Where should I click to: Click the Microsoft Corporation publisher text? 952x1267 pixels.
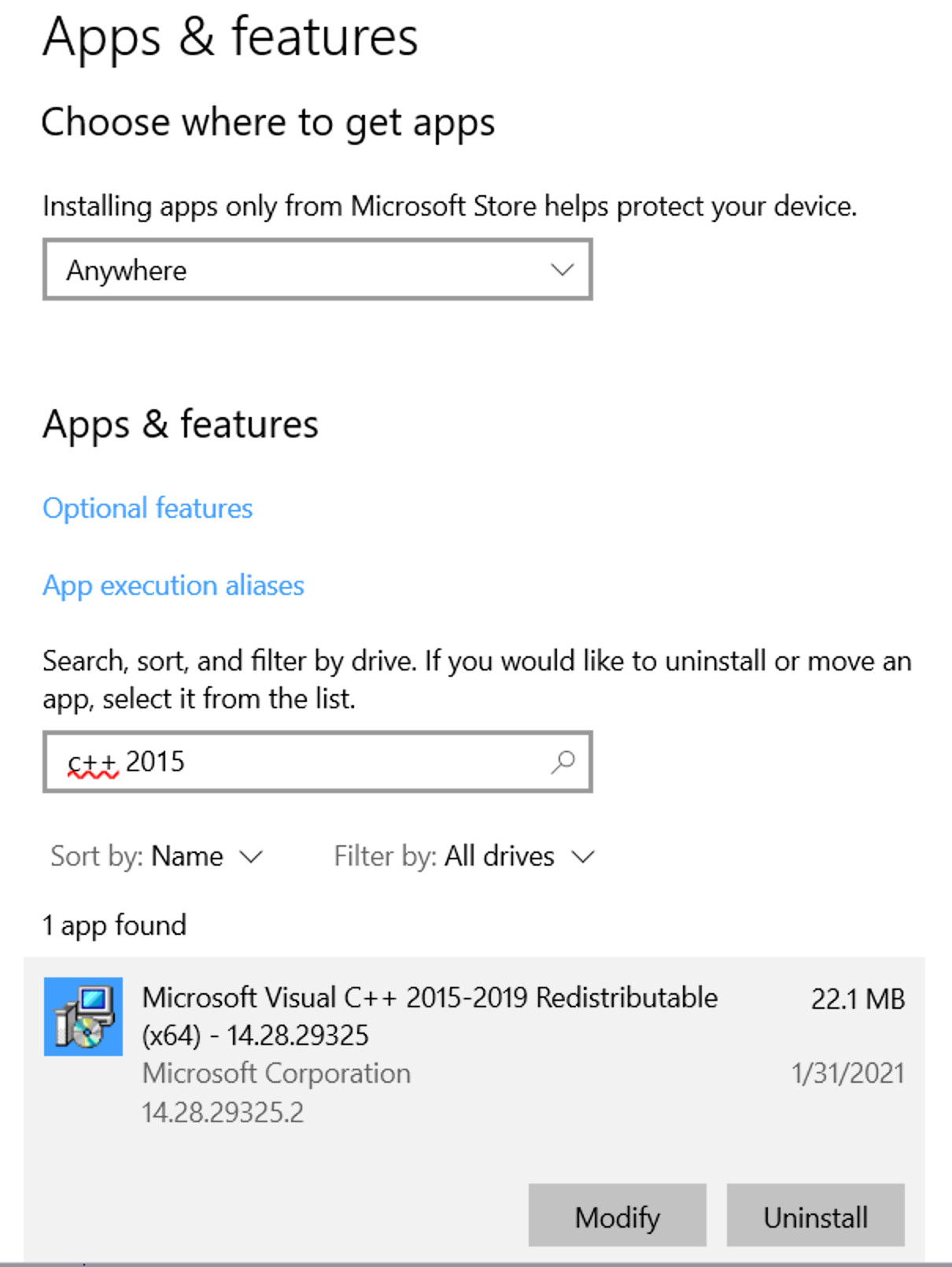[x=276, y=1073]
